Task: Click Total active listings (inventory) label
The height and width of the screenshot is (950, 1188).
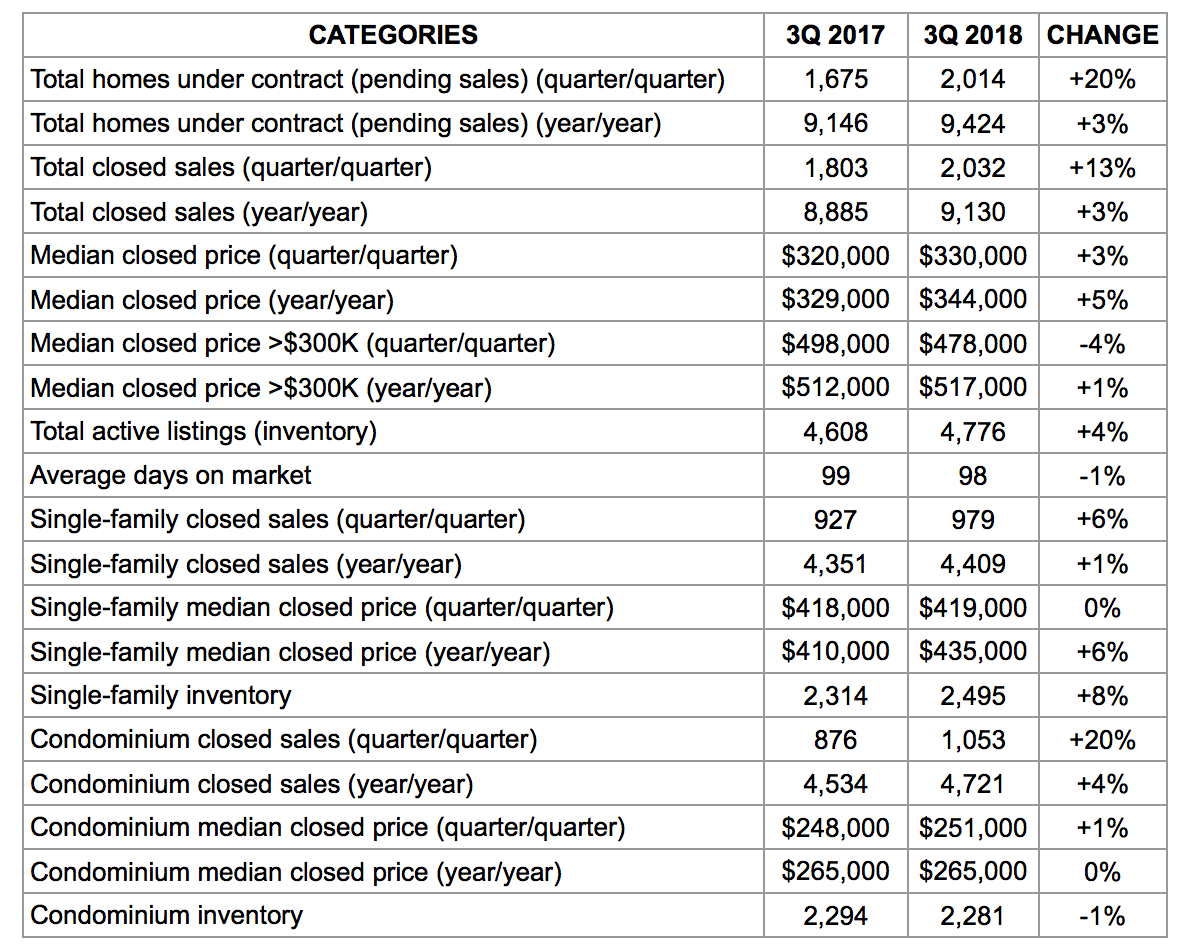Action: coord(203,431)
